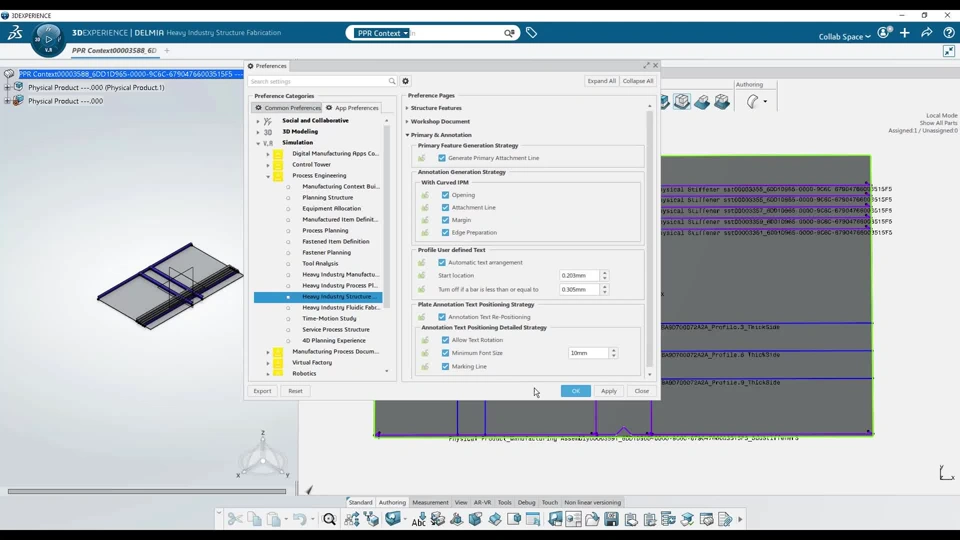Click the folder open icon in bottom toolbar
The width and height of the screenshot is (960, 540).
click(592, 519)
